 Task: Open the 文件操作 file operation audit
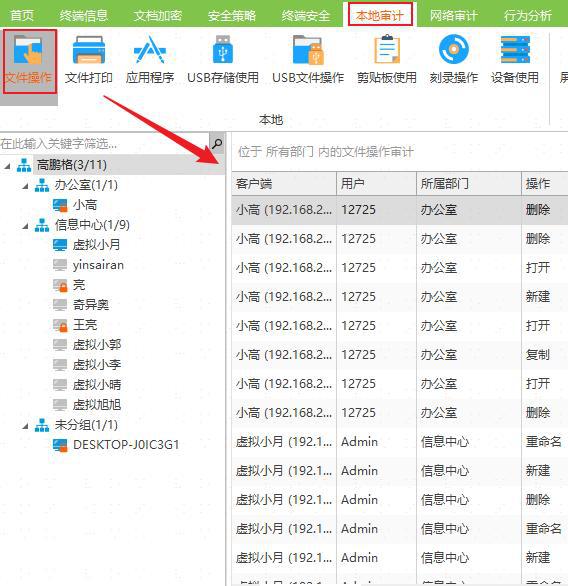(29, 61)
